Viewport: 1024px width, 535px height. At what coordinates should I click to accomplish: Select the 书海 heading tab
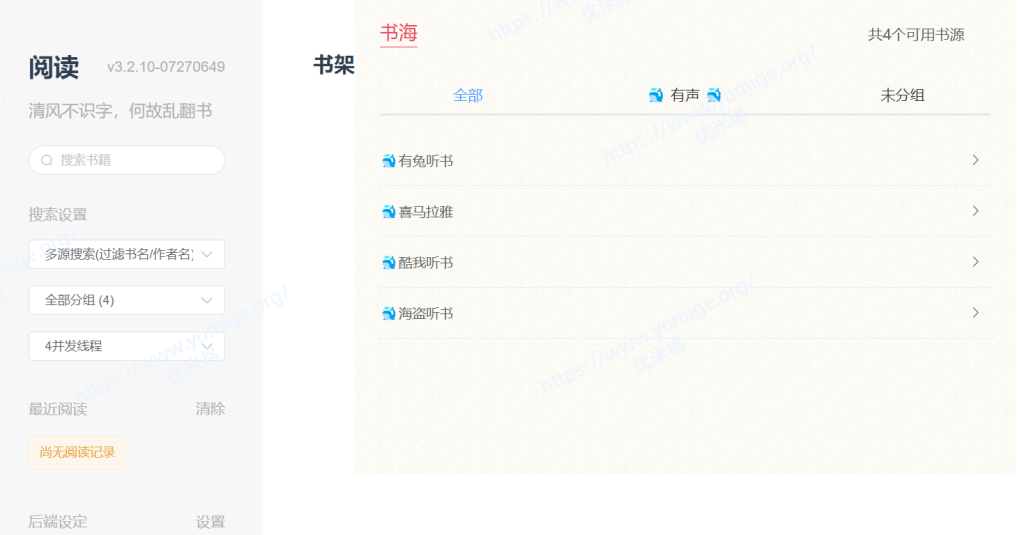pos(398,33)
